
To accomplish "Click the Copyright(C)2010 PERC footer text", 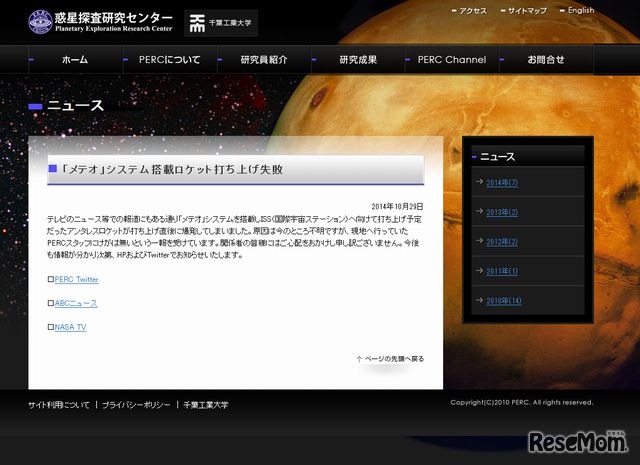I will pyautogui.click(x=522, y=403).
